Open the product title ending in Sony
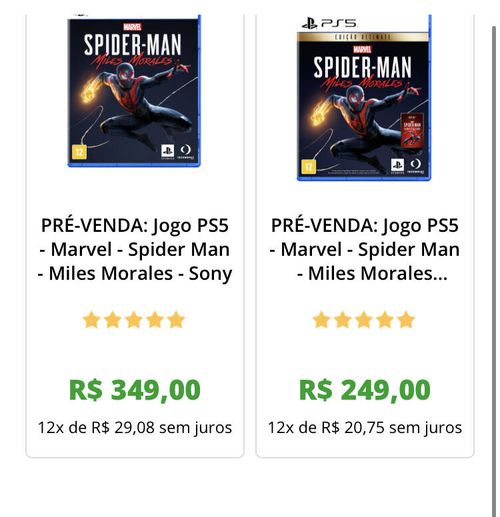500x517 pixels. point(135,250)
